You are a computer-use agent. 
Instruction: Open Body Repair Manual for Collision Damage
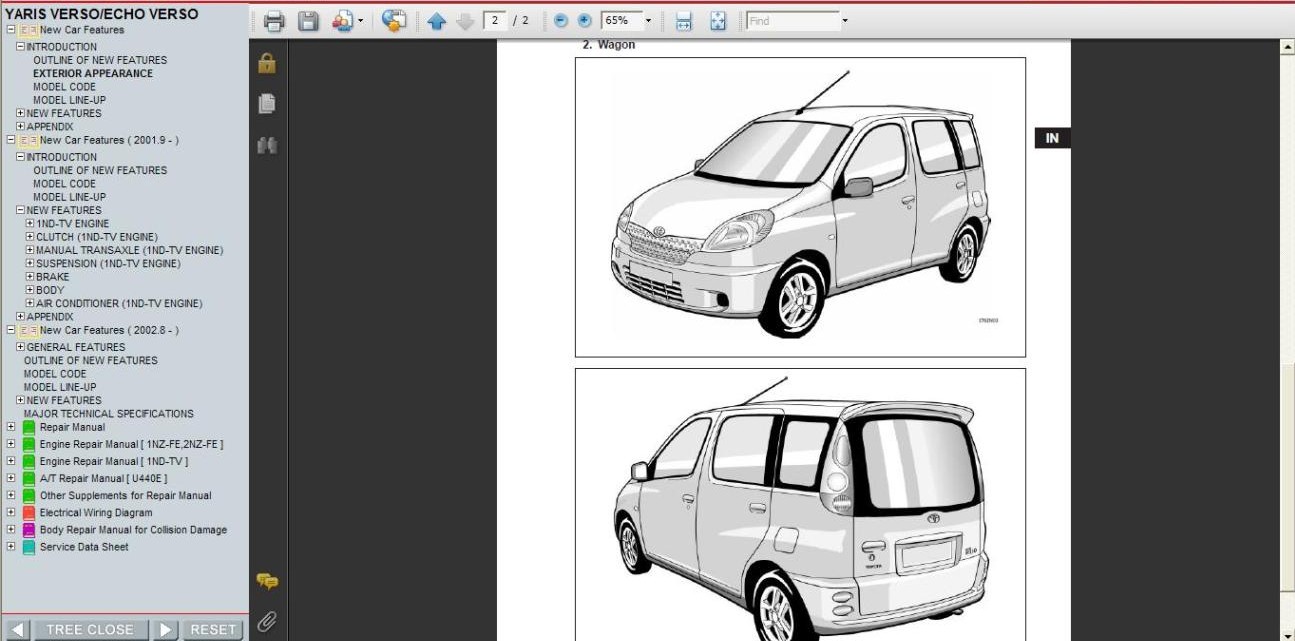click(x=133, y=530)
